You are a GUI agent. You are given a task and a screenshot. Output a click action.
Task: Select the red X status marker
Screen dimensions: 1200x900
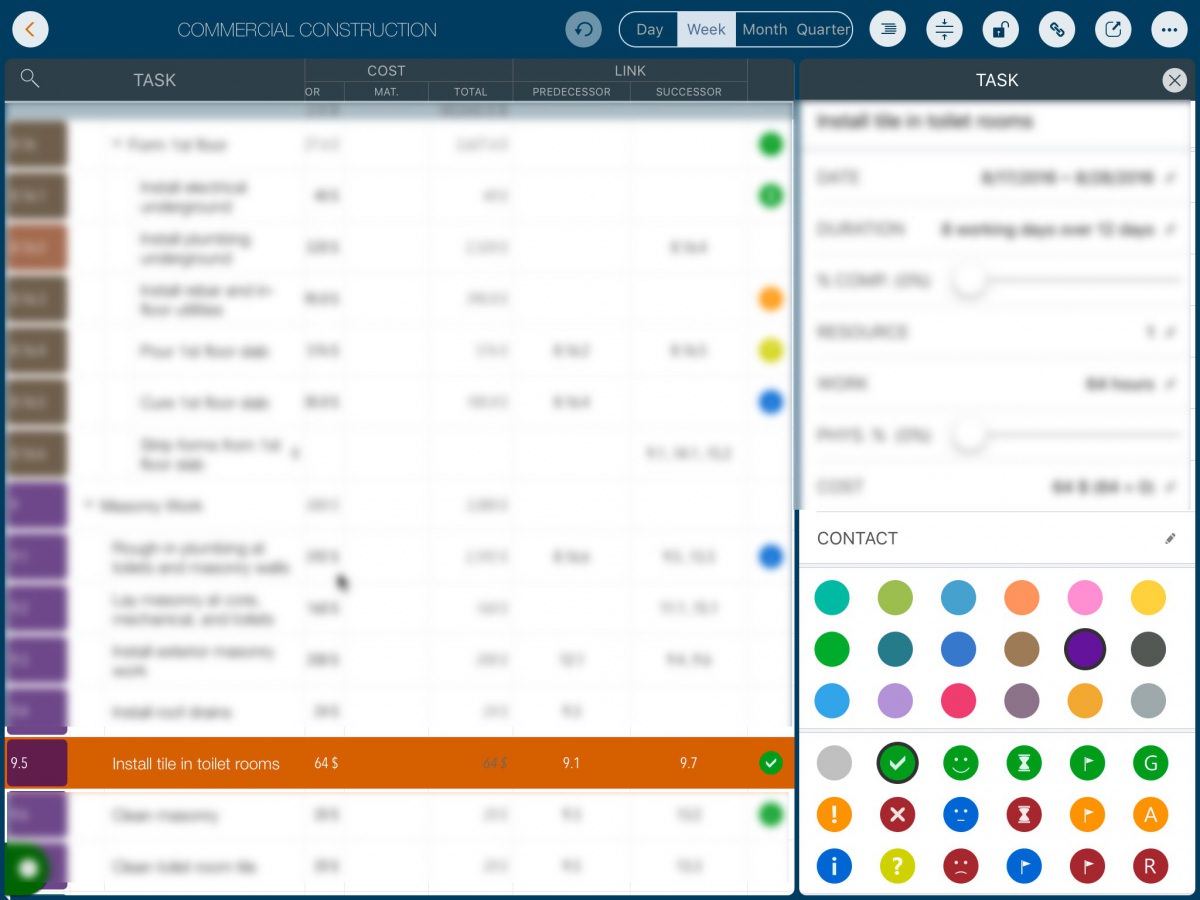[x=897, y=815]
